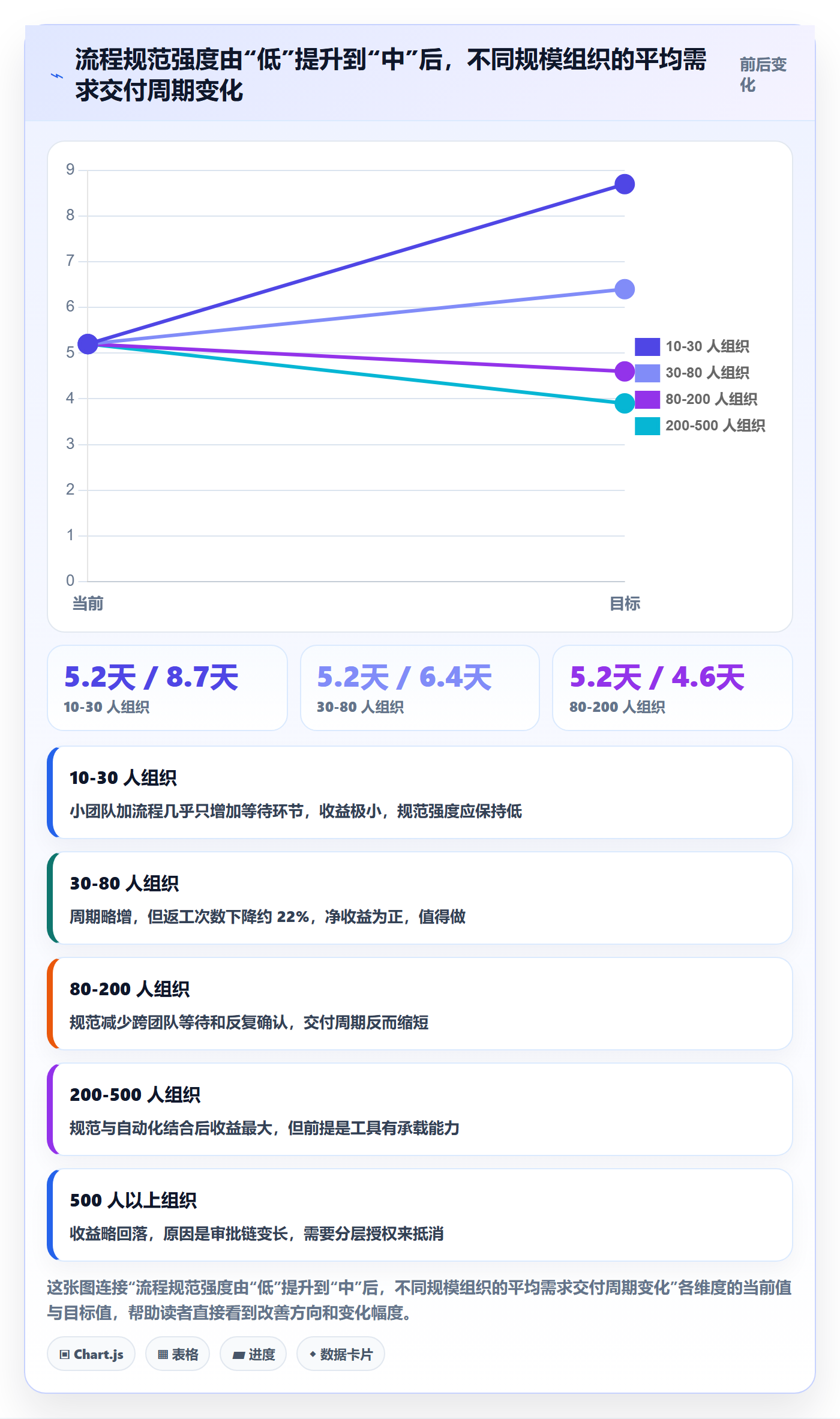
Task: Click the bar icon inside 进度 chip
Action: click(238, 1355)
